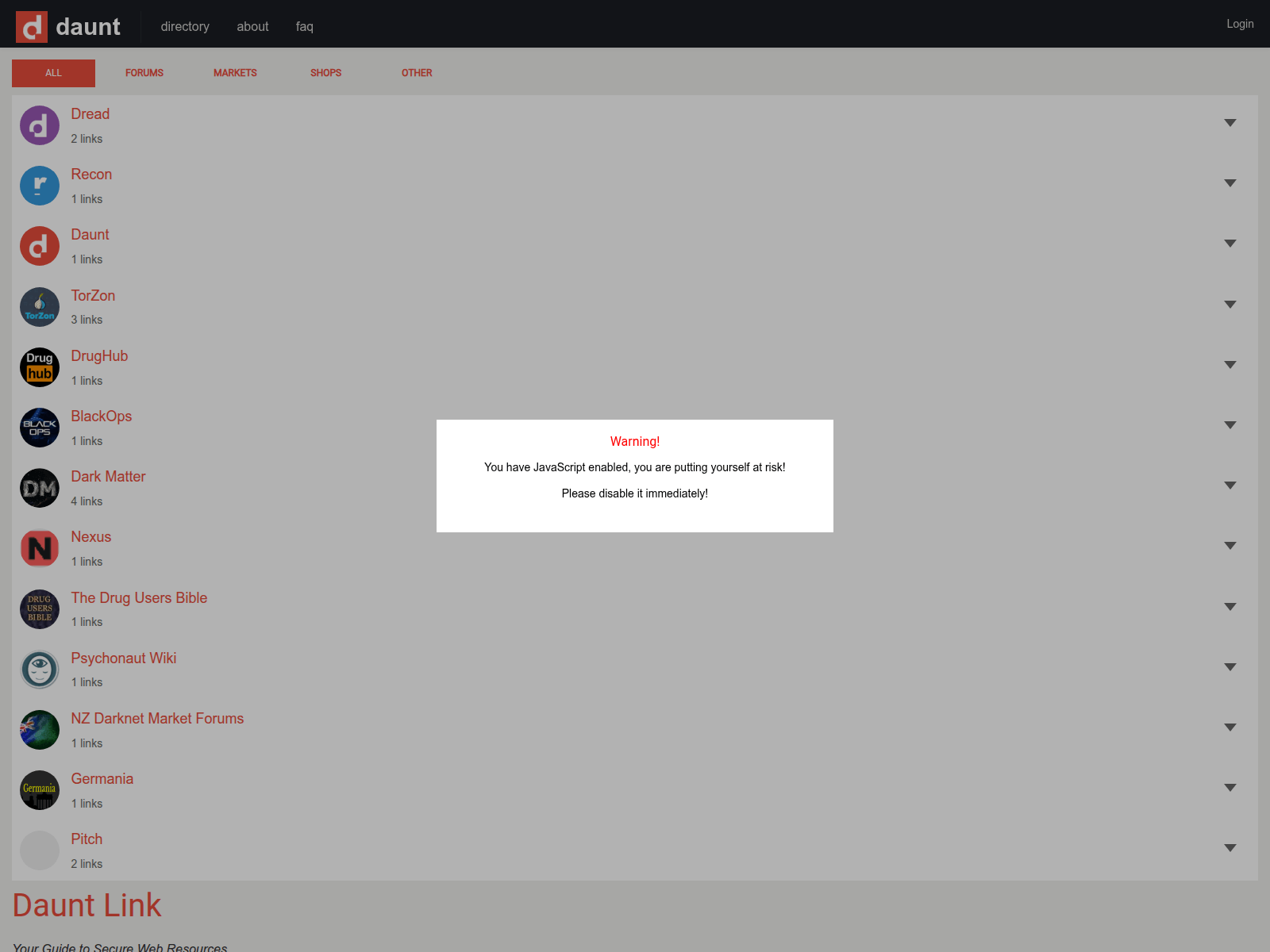Screen dimensions: 1270x952
Task: Switch to the SHOPS tab
Action: (325, 73)
